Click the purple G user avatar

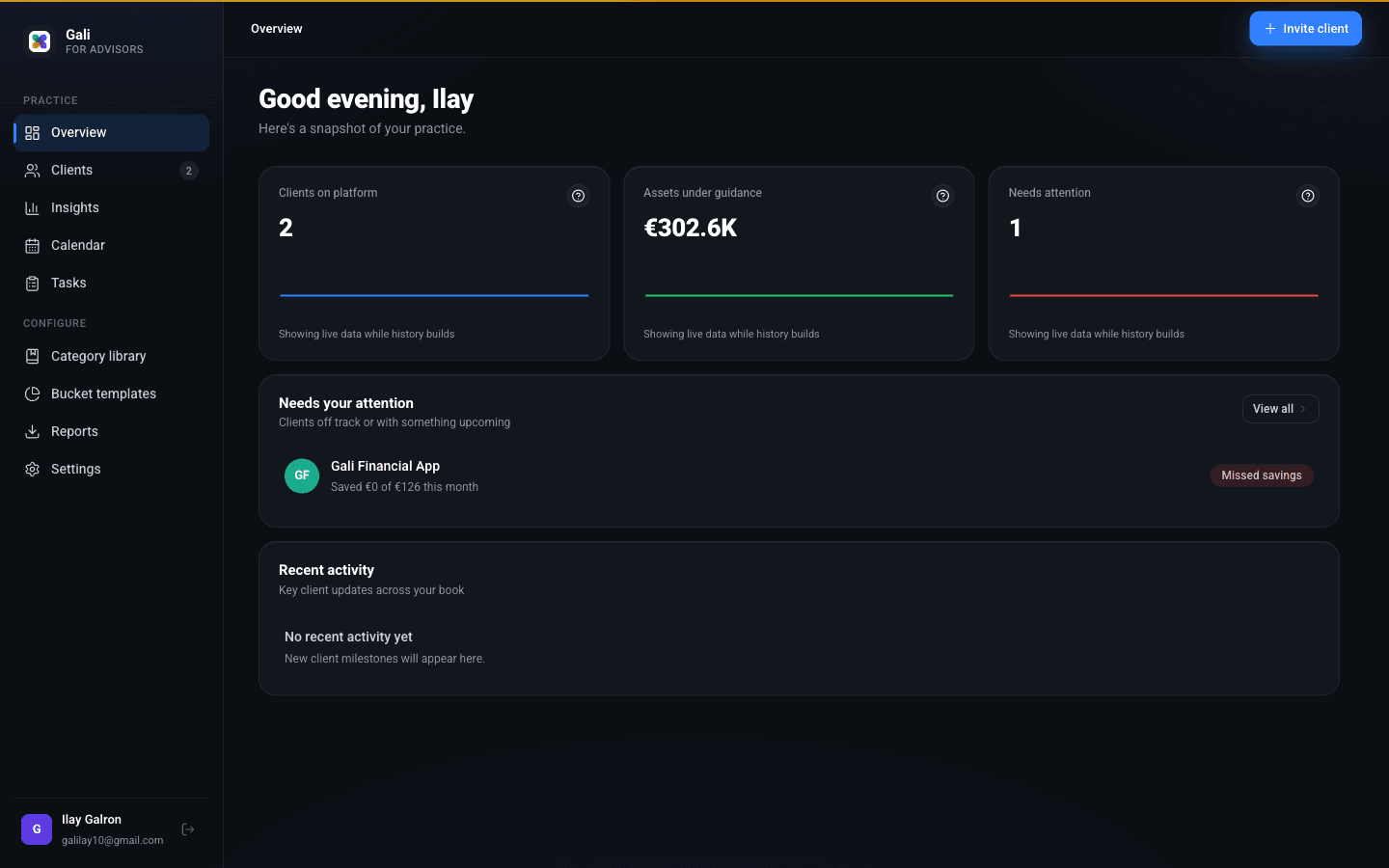[x=37, y=829]
